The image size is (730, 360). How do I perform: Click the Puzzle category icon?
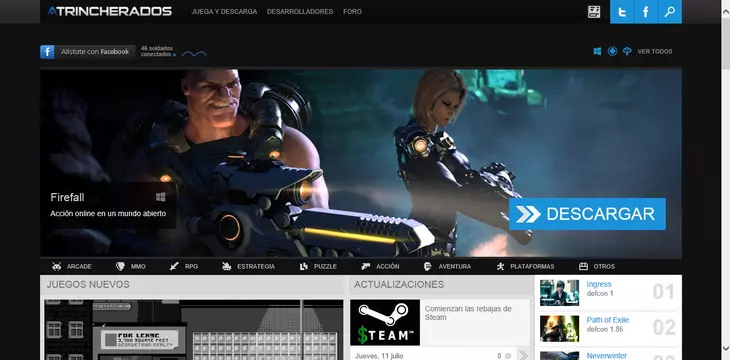[304, 266]
